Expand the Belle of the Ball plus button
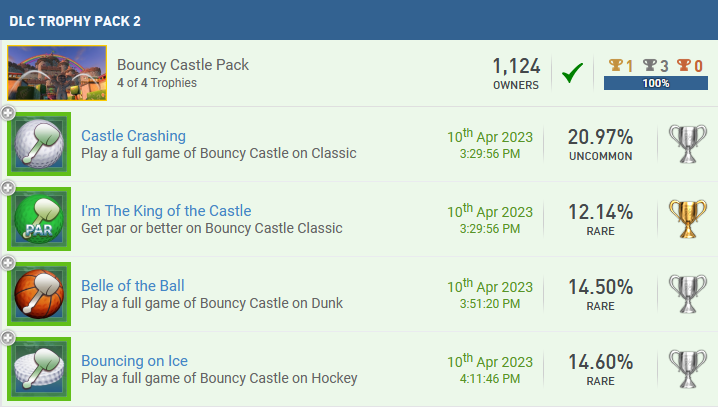 pos(8,263)
